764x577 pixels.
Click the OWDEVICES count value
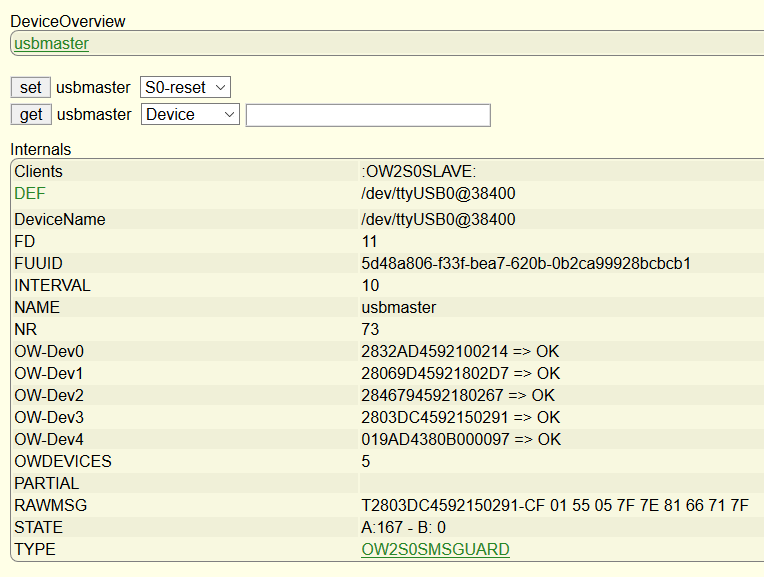365,462
